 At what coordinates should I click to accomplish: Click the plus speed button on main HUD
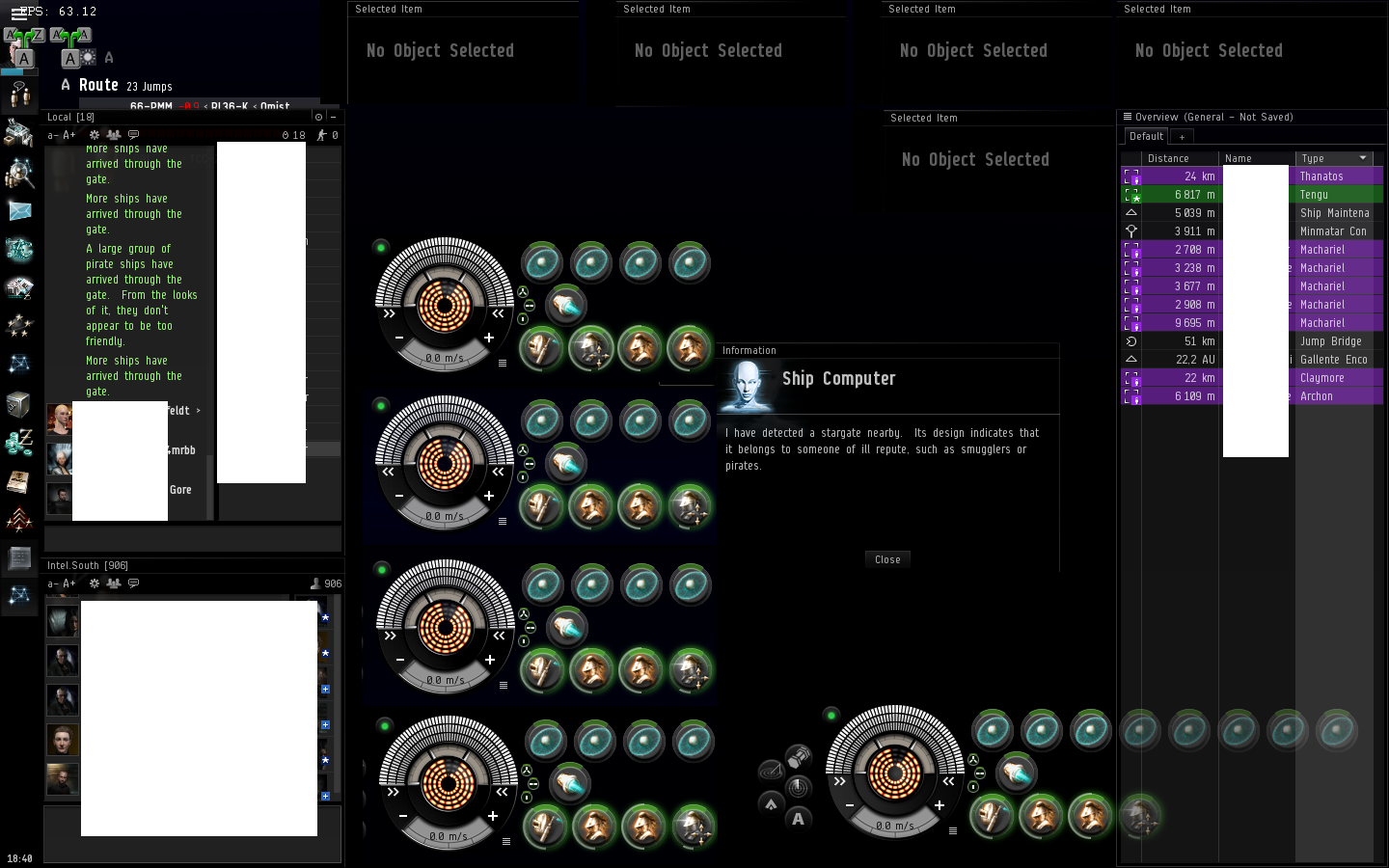[940, 805]
